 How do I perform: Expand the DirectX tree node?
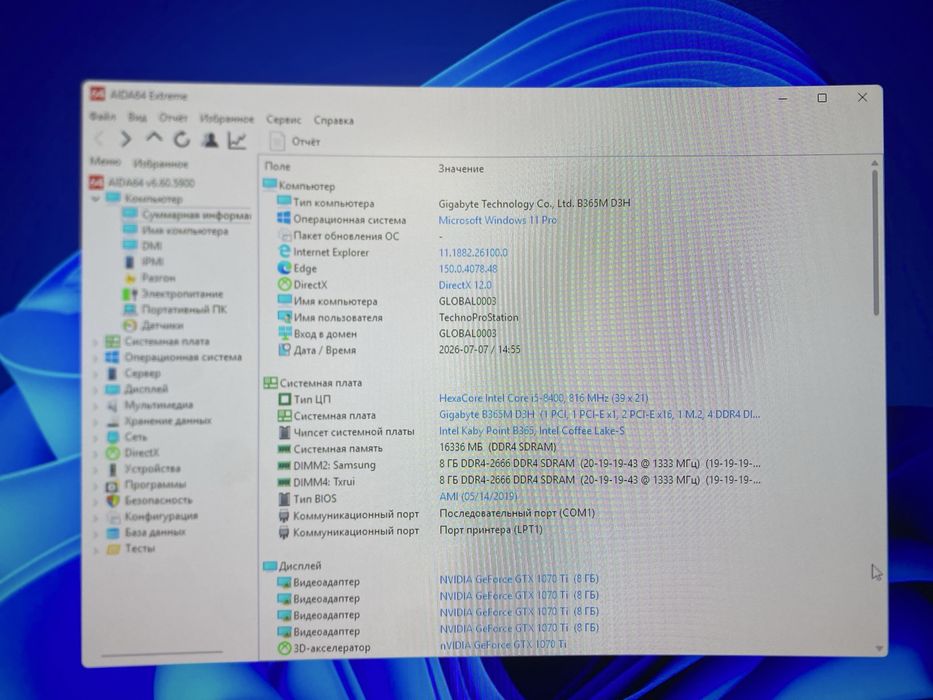[95, 454]
